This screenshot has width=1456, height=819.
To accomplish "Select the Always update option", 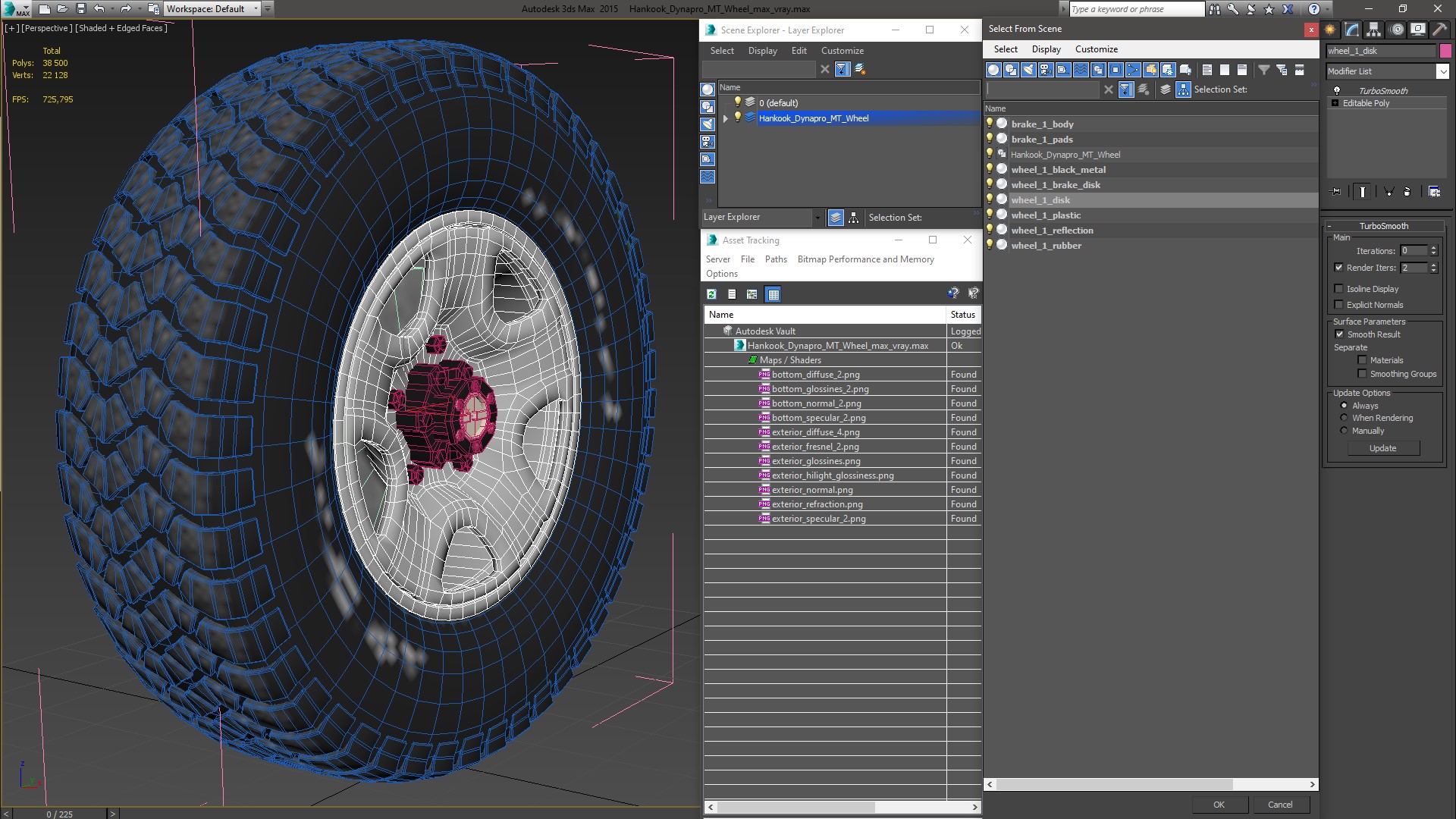I will [1345, 406].
